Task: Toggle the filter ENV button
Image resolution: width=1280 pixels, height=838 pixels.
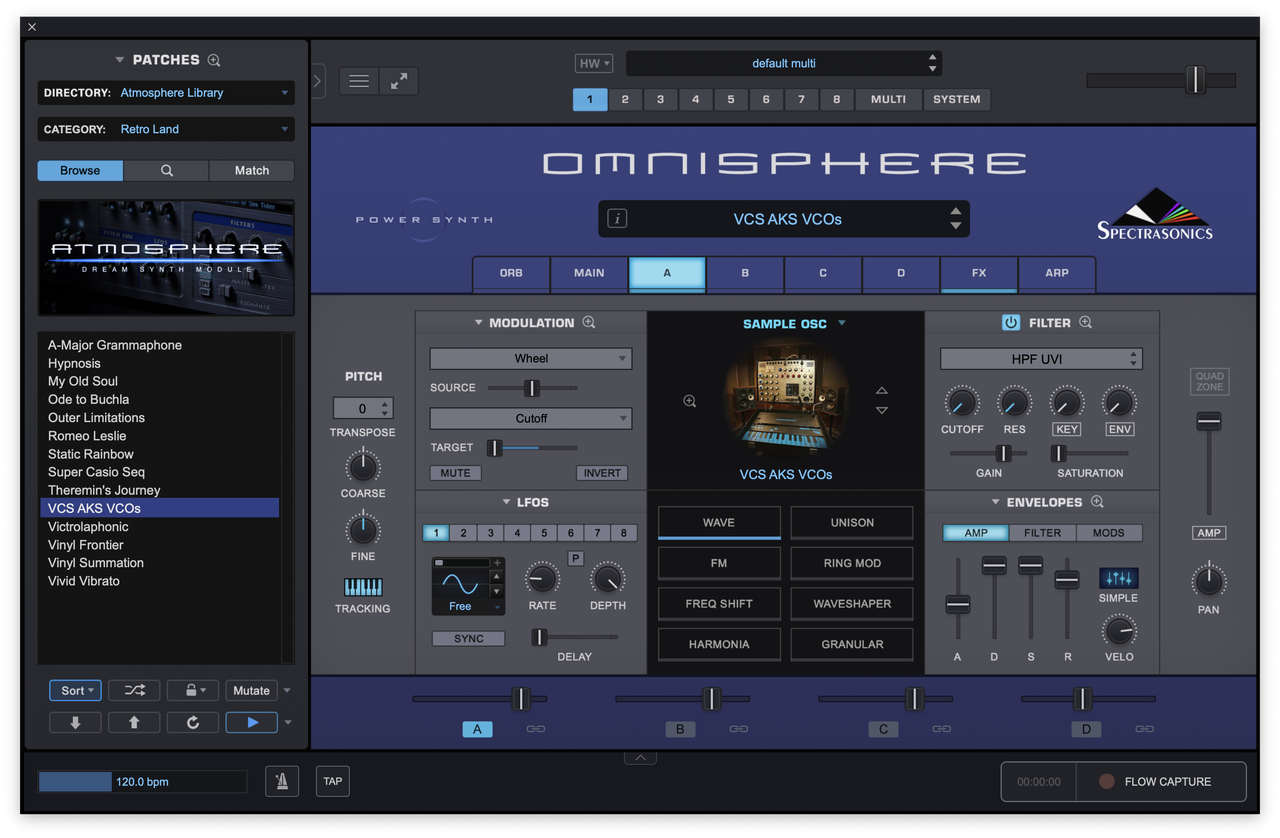Action: point(1119,429)
